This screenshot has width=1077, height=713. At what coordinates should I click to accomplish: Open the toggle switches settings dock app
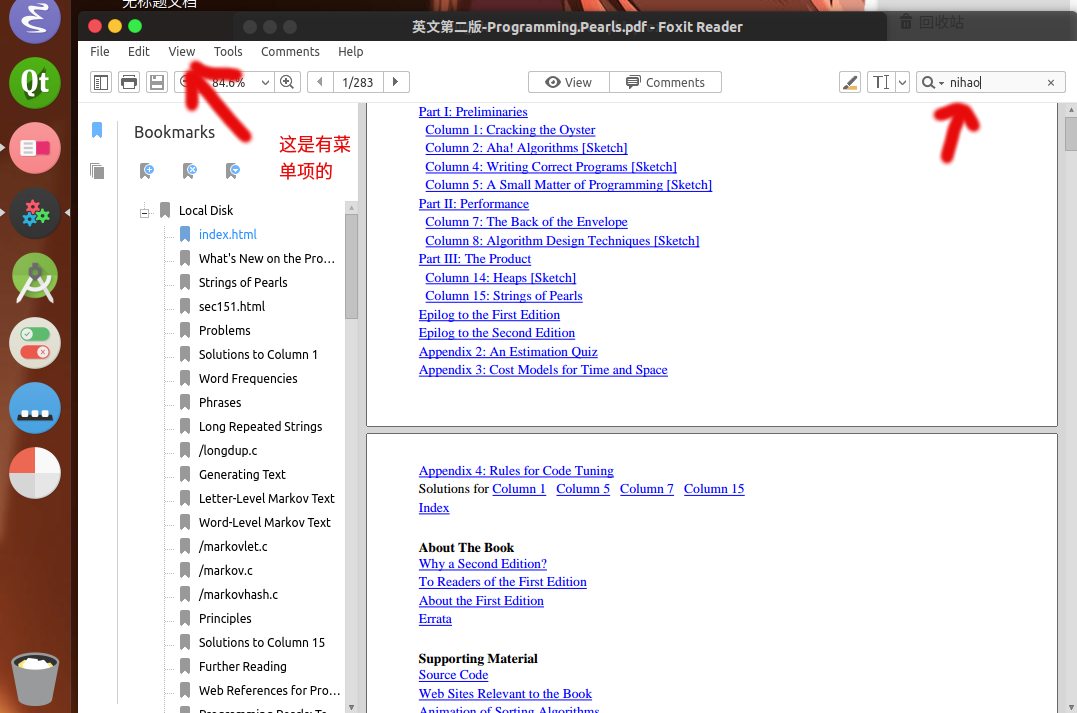tap(35, 343)
